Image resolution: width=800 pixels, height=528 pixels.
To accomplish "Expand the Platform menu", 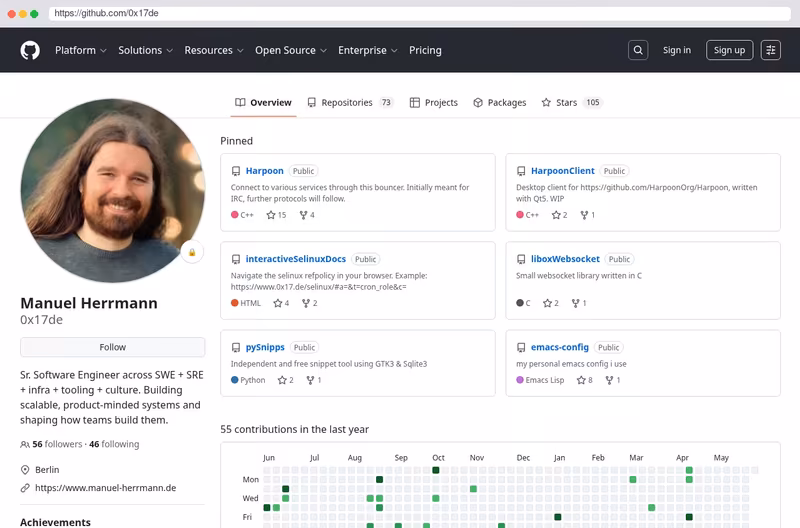I will (81, 50).
